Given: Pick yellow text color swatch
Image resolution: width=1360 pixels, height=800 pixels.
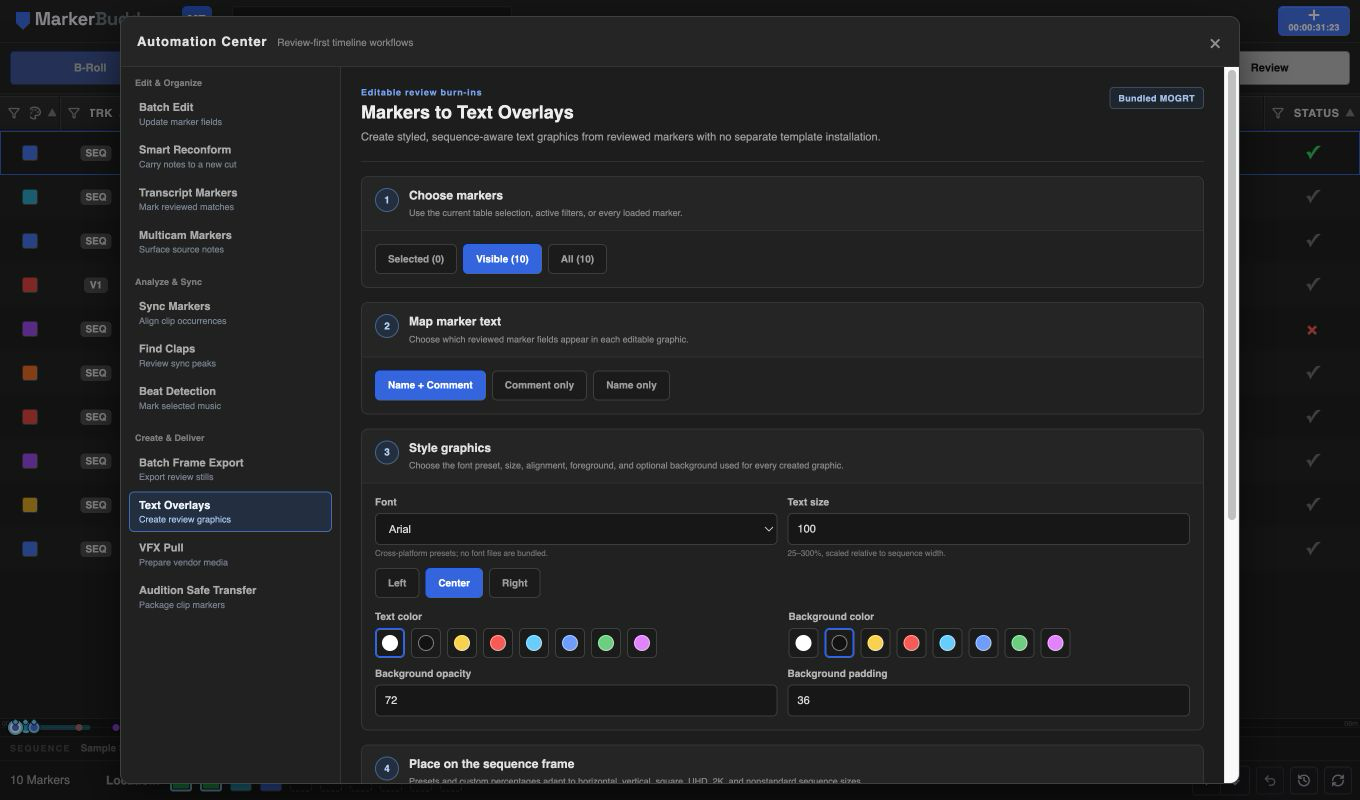Looking at the screenshot, I should 462,643.
